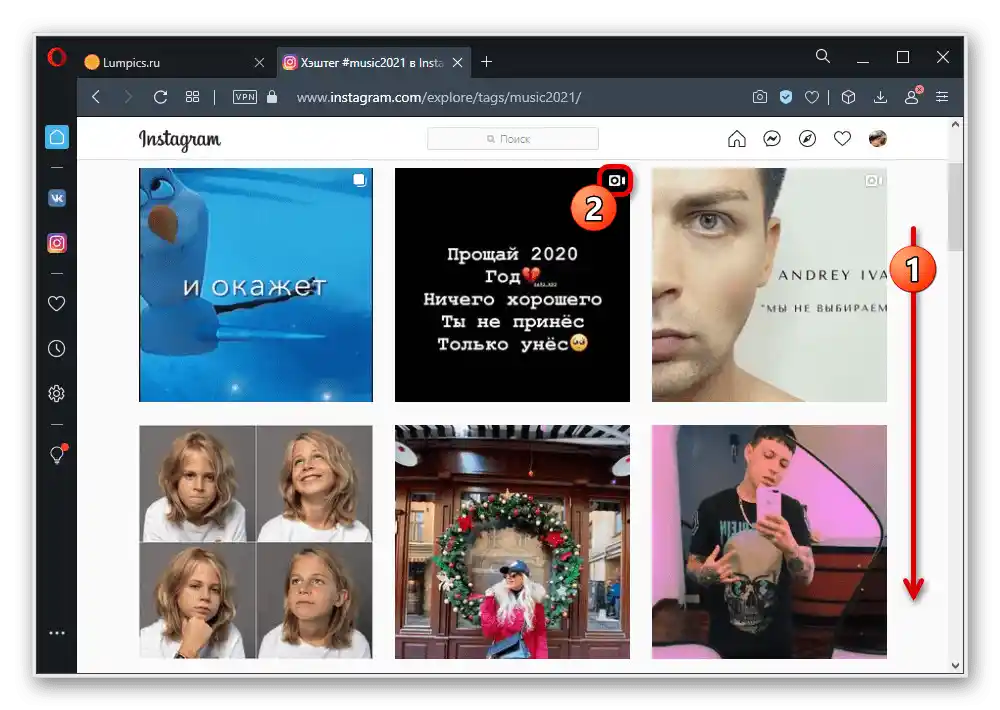Open the tab tiling grid panel
Viewport: 1000px width, 710px height.
[192, 97]
